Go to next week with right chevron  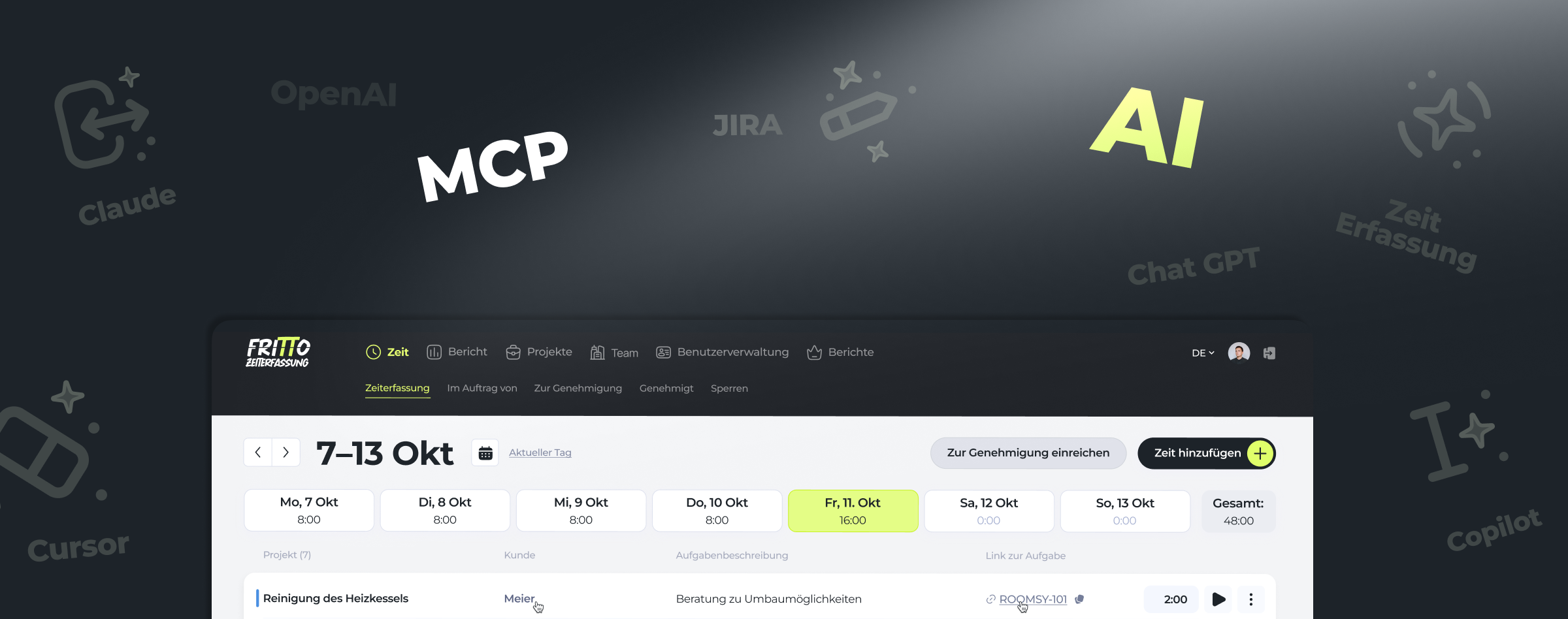(286, 452)
